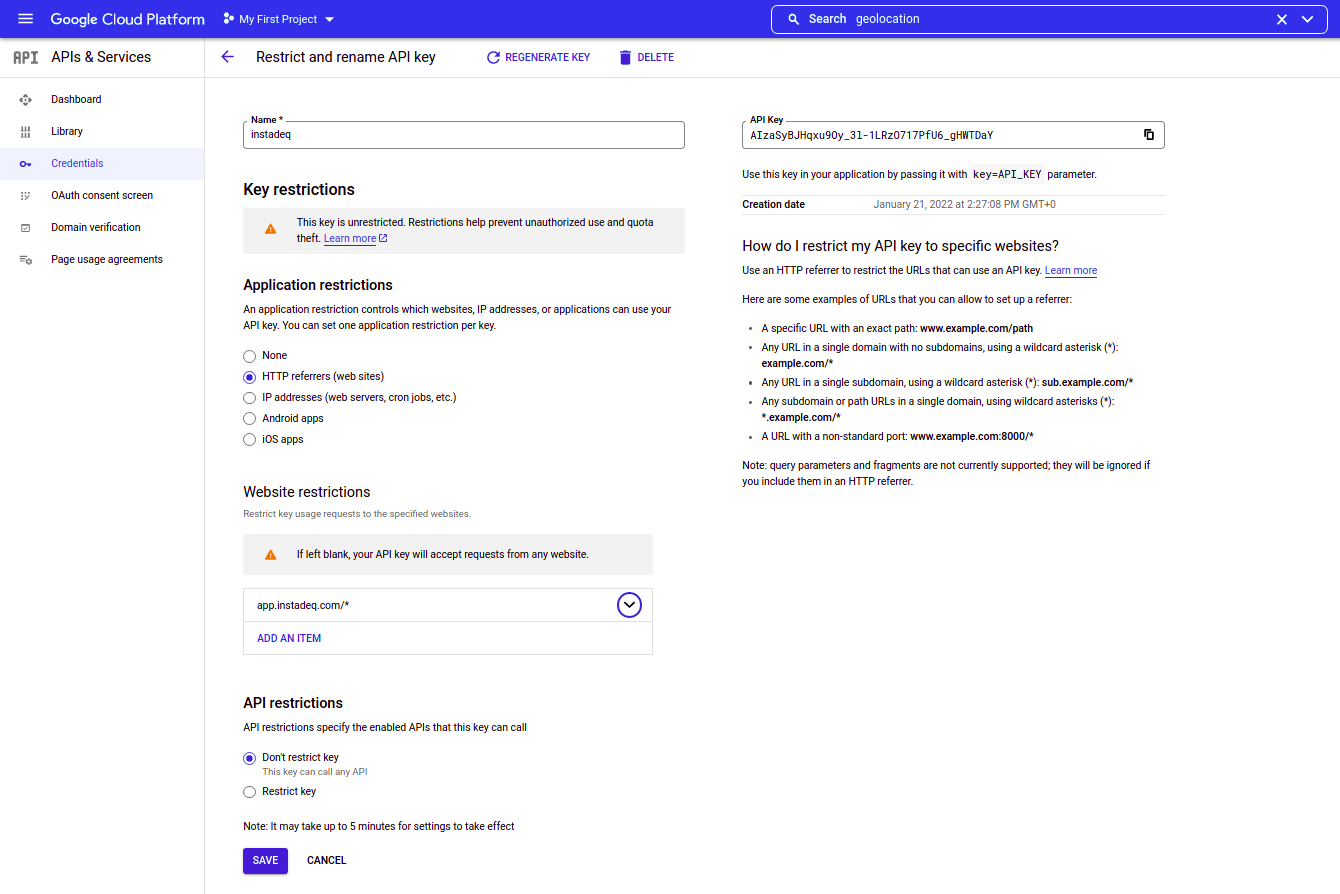Viewport: 1340px width, 894px height.
Task: Open Learn more link in unrestricted warning
Action: click(x=355, y=239)
